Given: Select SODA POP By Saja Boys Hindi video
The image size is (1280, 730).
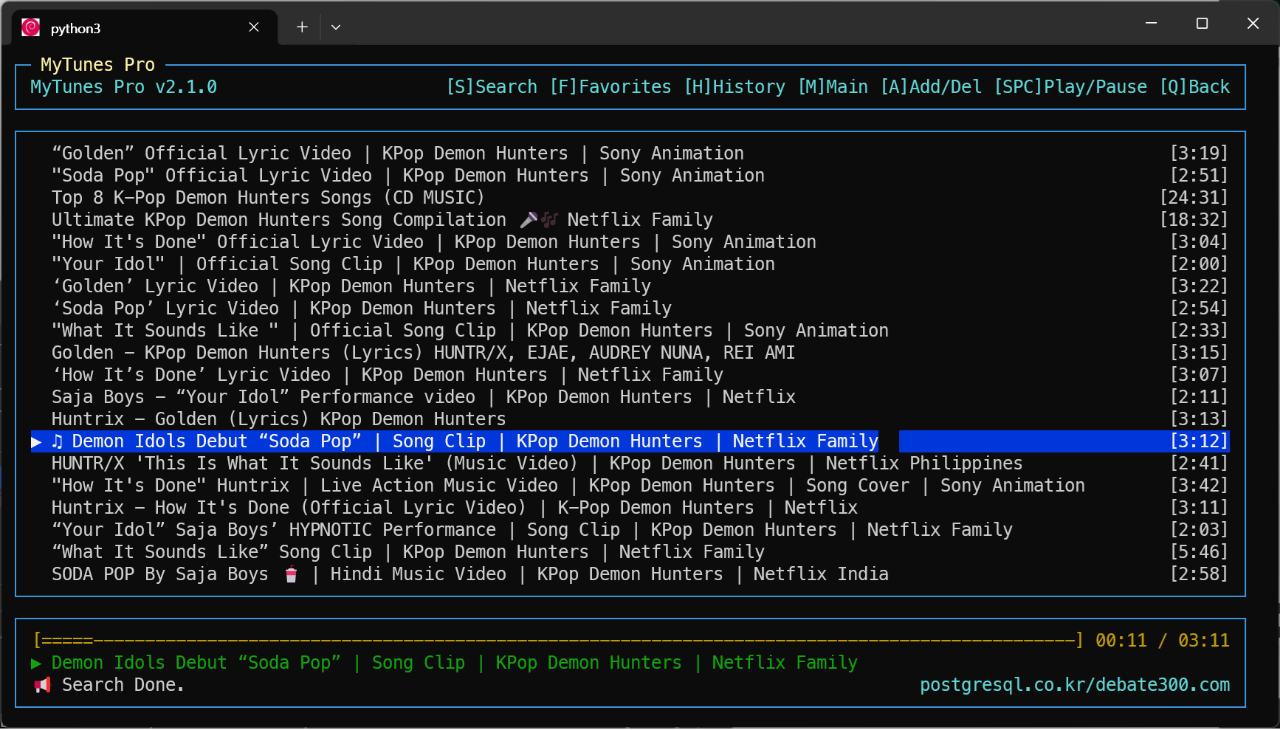Looking at the screenshot, I should click(x=470, y=574).
